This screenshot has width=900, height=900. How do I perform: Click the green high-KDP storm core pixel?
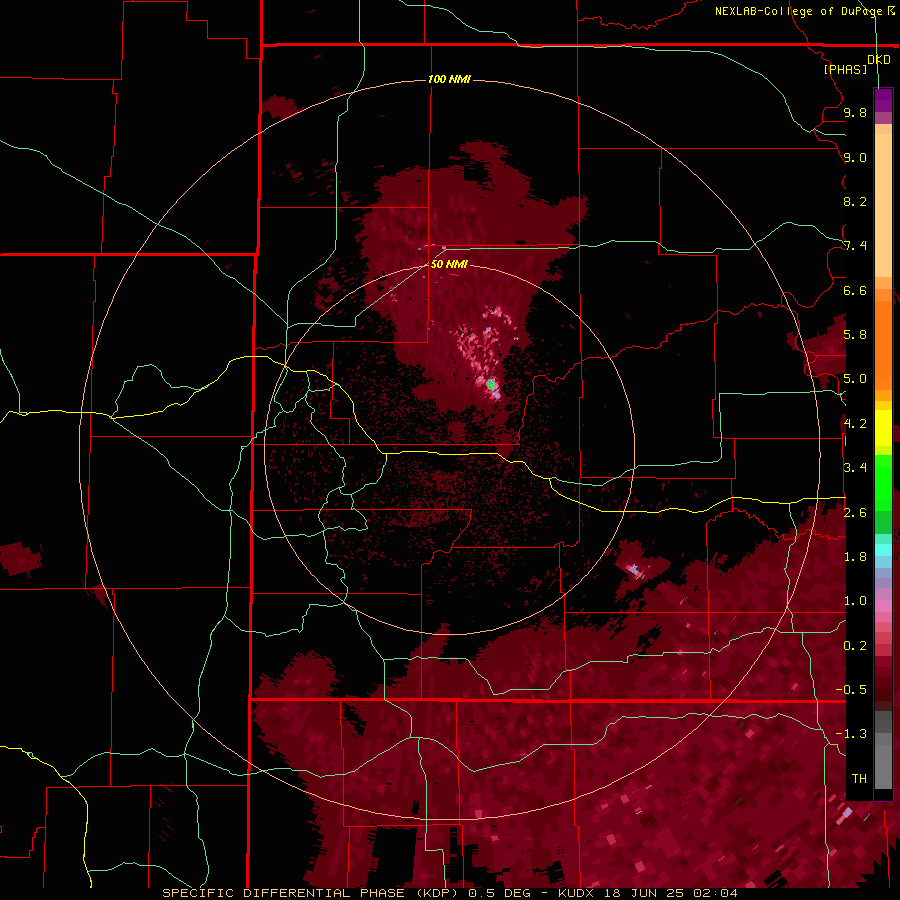491,384
